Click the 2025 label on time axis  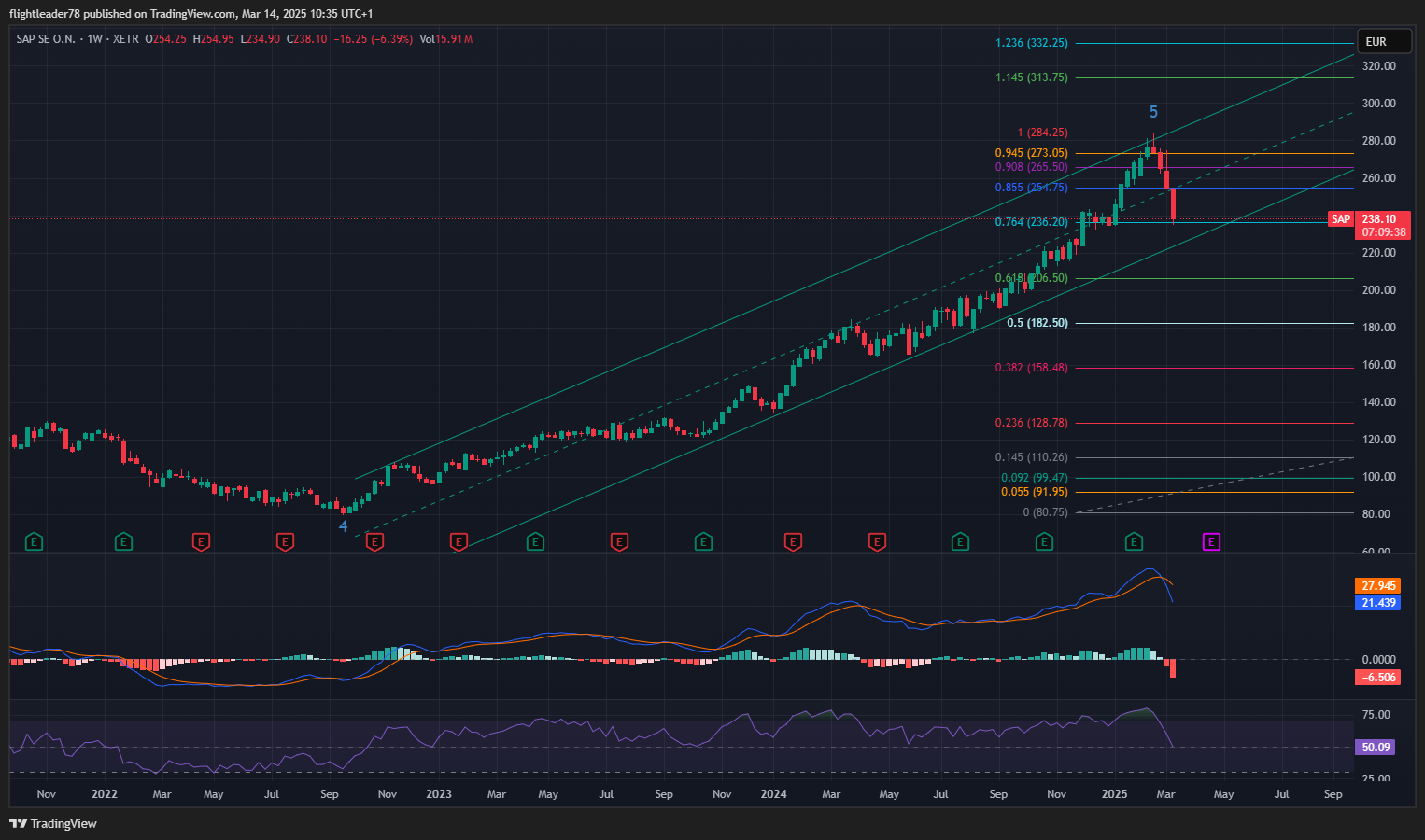coord(1115,794)
